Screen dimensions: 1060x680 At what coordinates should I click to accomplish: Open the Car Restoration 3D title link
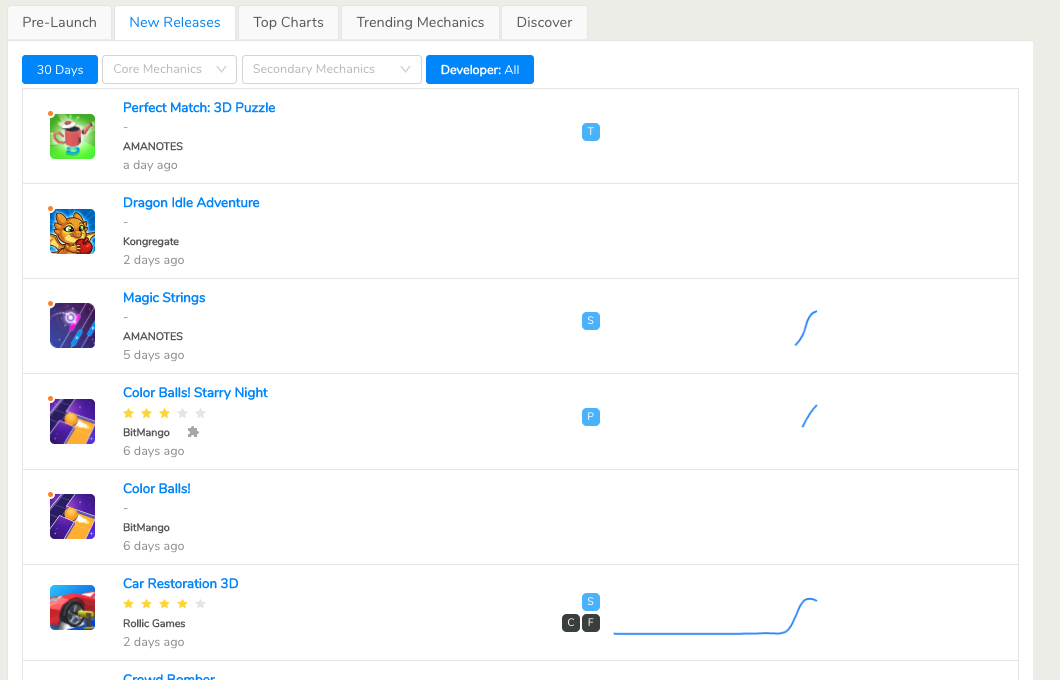point(180,583)
